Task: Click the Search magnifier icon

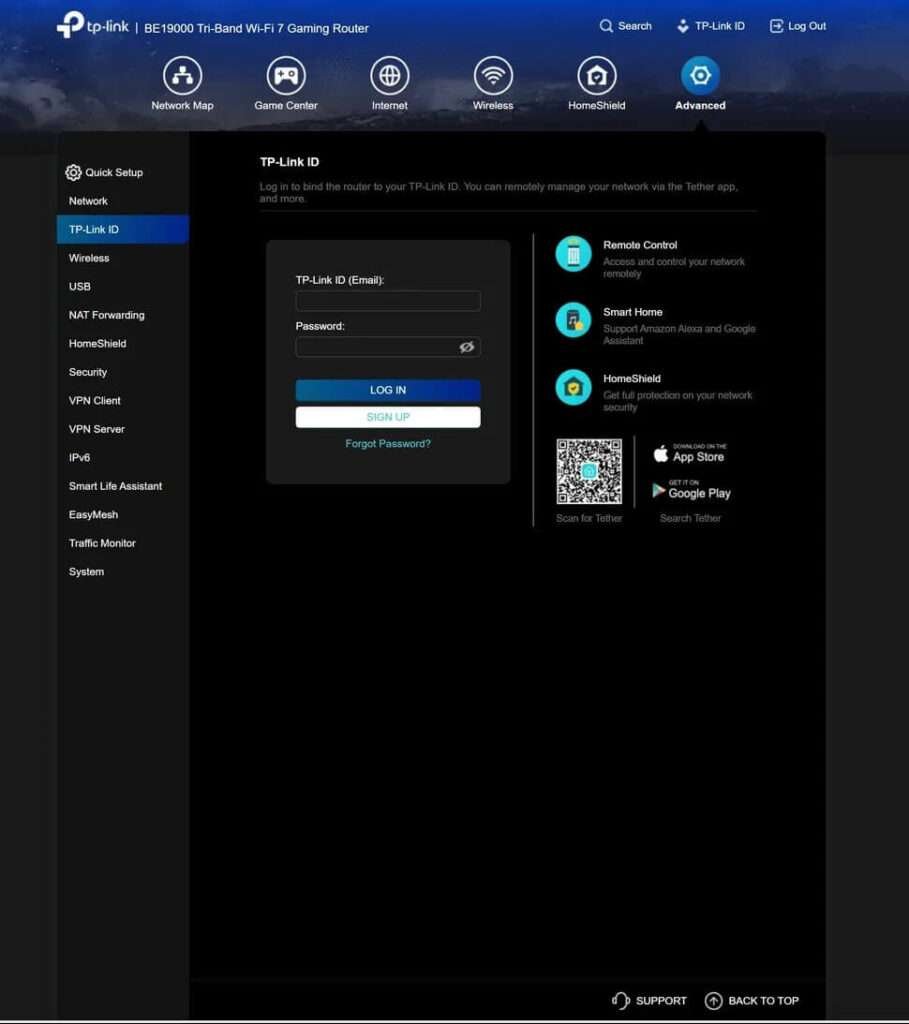Action: pos(606,26)
